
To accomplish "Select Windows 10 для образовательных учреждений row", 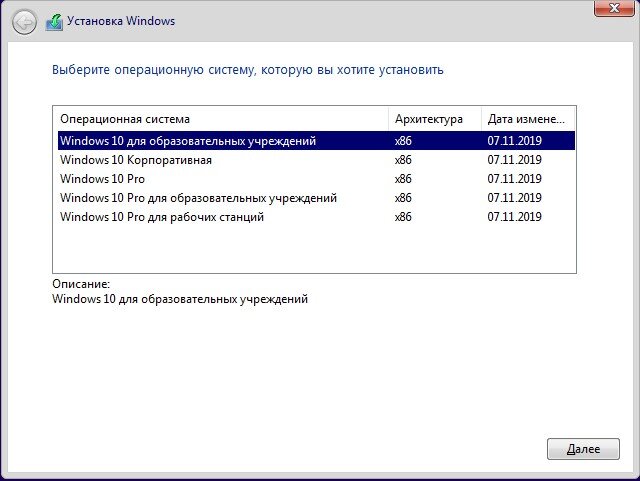I will coord(316,141).
